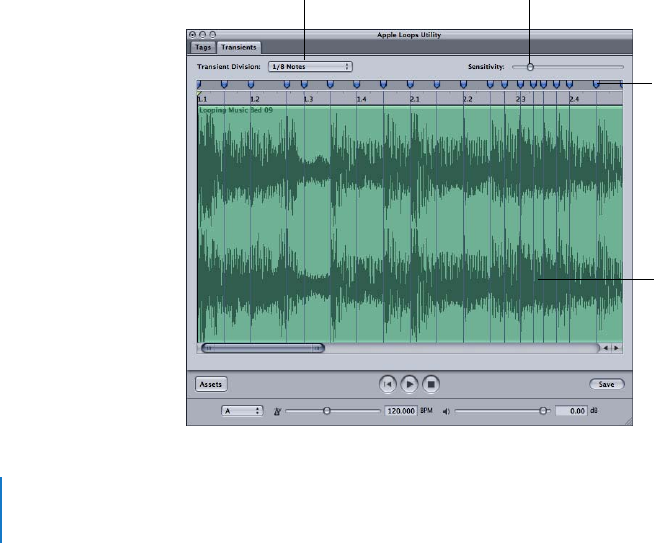Select the transient marker at beat 2.1
Screen dimensions: 654x543
pyautogui.click(x=410, y=84)
